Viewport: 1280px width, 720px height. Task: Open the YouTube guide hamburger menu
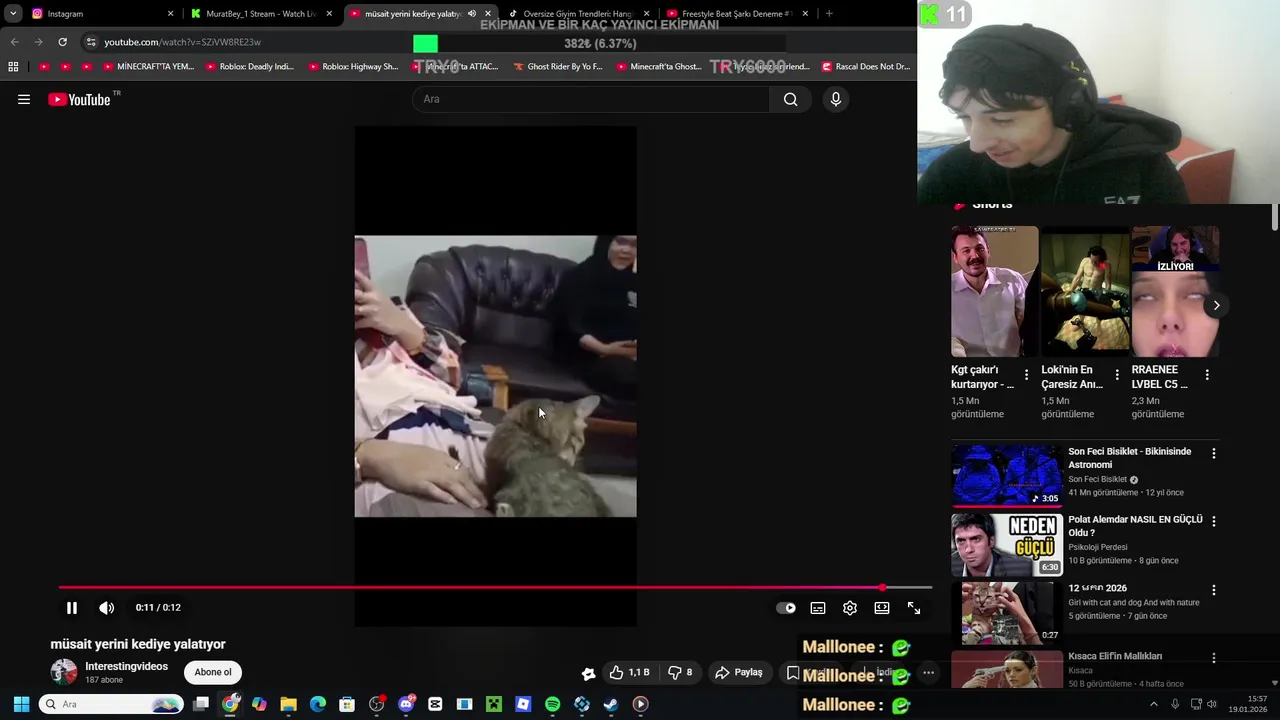tap(24, 99)
